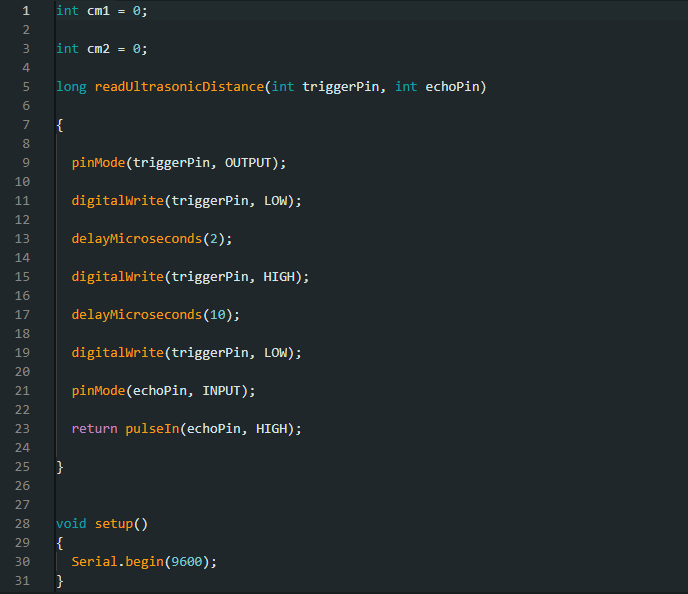Click the 'pulseIn' function call
Screen dimensions: 688x594
tap(152, 429)
